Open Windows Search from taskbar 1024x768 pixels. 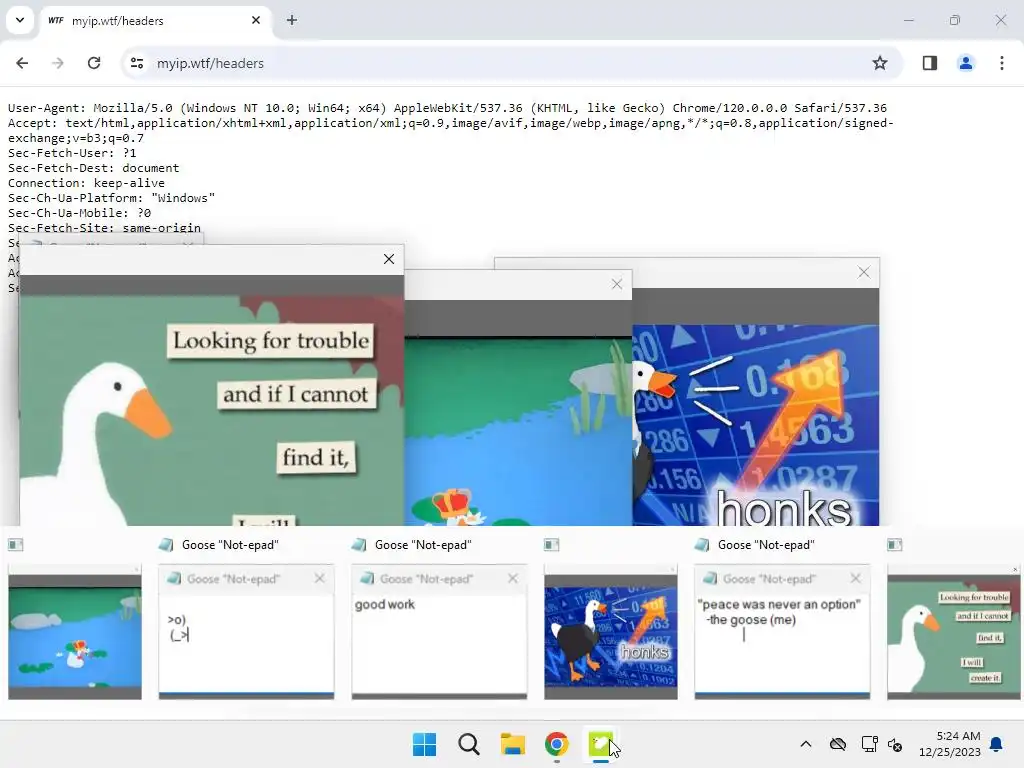click(x=468, y=744)
